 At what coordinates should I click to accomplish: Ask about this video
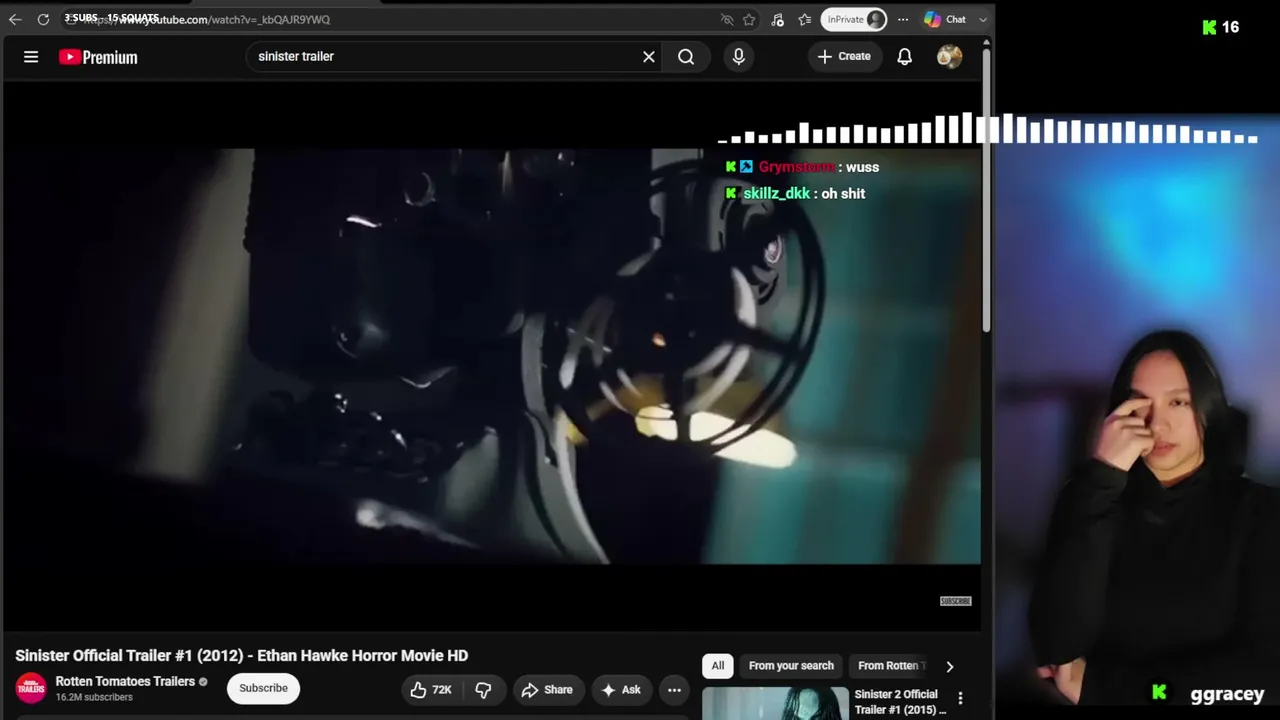tap(621, 689)
